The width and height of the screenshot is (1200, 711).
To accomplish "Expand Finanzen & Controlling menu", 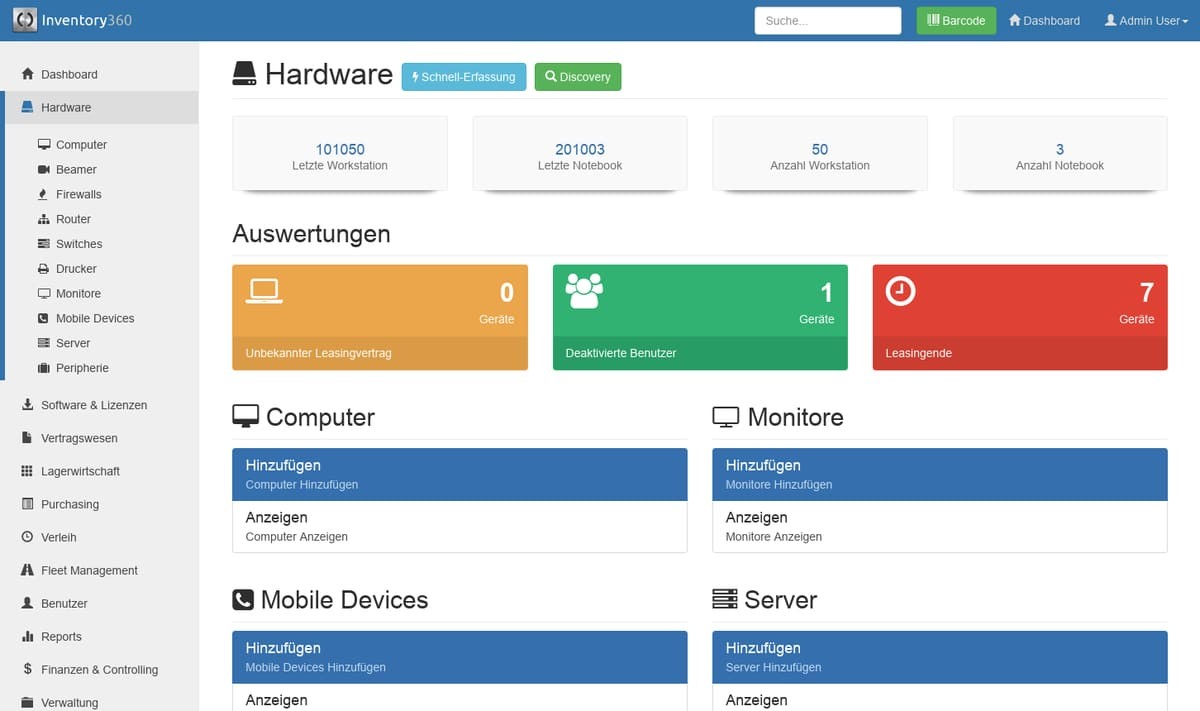I will (x=99, y=670).
